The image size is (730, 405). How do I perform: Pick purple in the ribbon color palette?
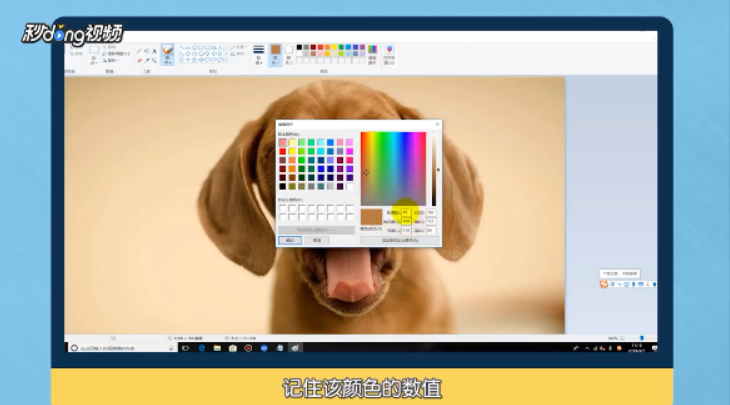[x=362, y=47]
